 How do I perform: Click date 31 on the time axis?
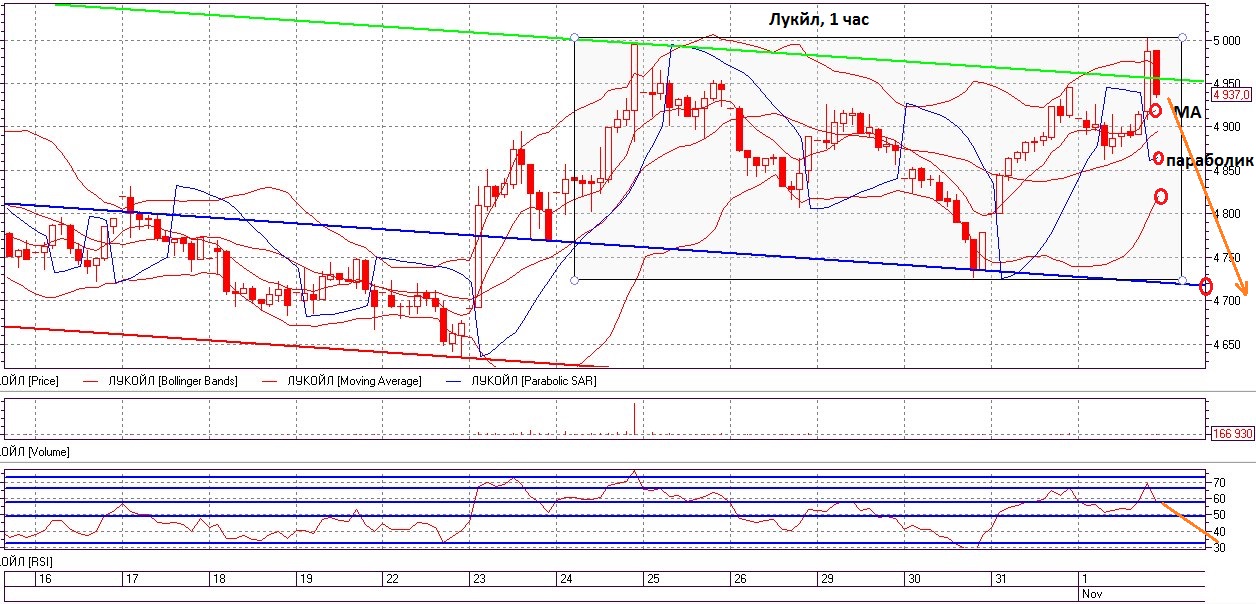click(x=1000, y=579)
